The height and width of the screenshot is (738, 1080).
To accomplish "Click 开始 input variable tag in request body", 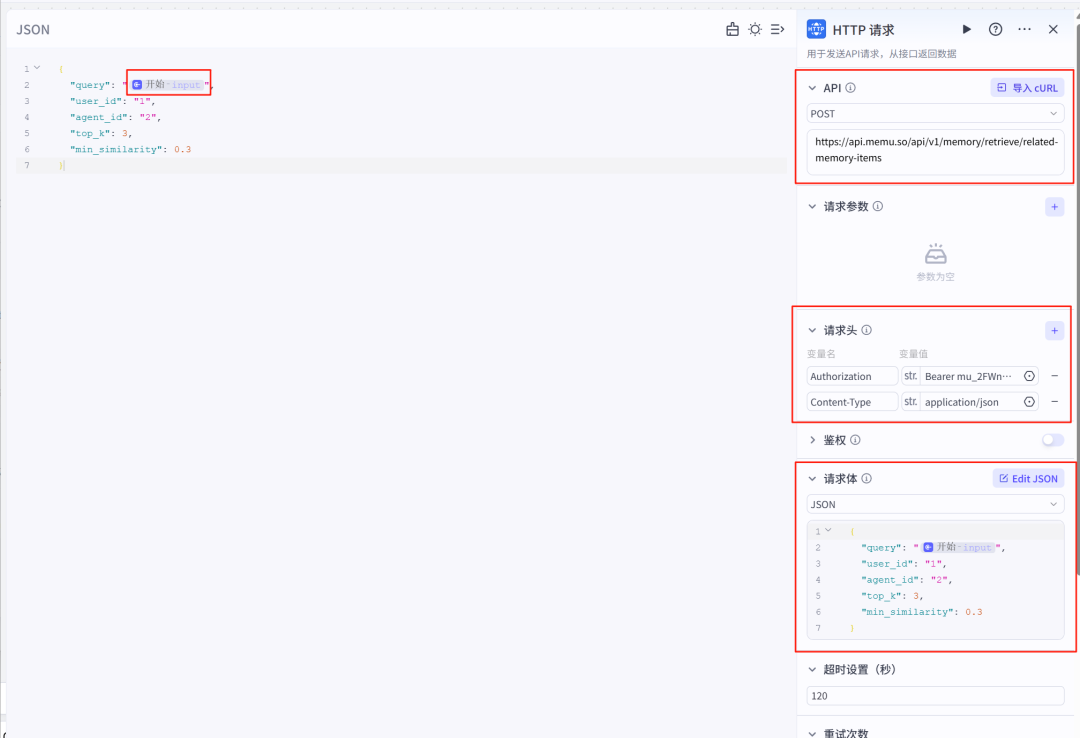I will pyautogui.click(x=958, y=547).
